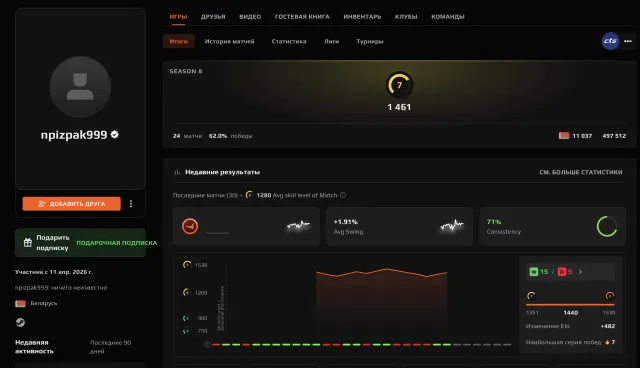Click the win streak flame icon
The image size is (640, 368).
[x=607, y=342]
